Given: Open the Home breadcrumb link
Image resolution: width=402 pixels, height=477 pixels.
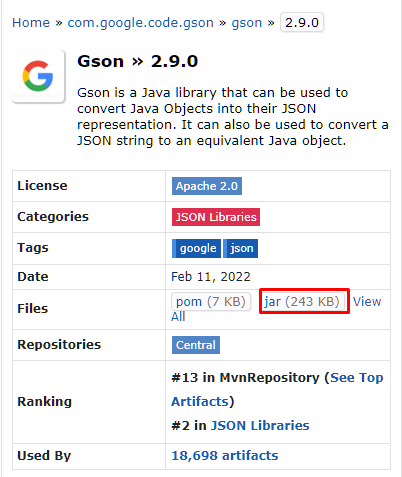Looking at the screenshot, I should coord(31,23).
